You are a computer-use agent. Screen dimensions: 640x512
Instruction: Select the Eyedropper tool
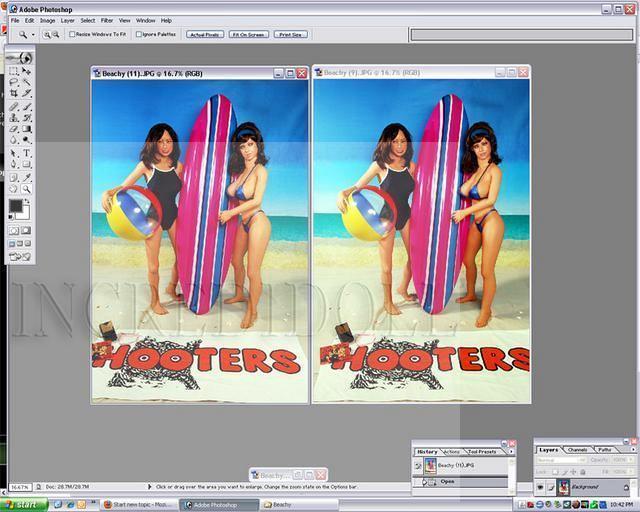(x=26, y=178)
